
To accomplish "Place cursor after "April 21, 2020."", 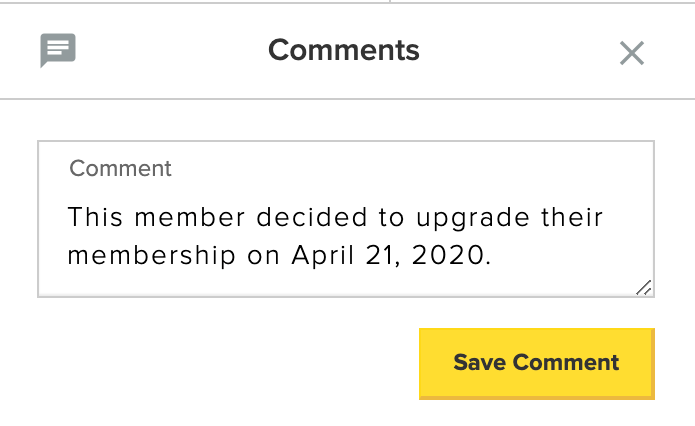I will (x=494, y=255).
